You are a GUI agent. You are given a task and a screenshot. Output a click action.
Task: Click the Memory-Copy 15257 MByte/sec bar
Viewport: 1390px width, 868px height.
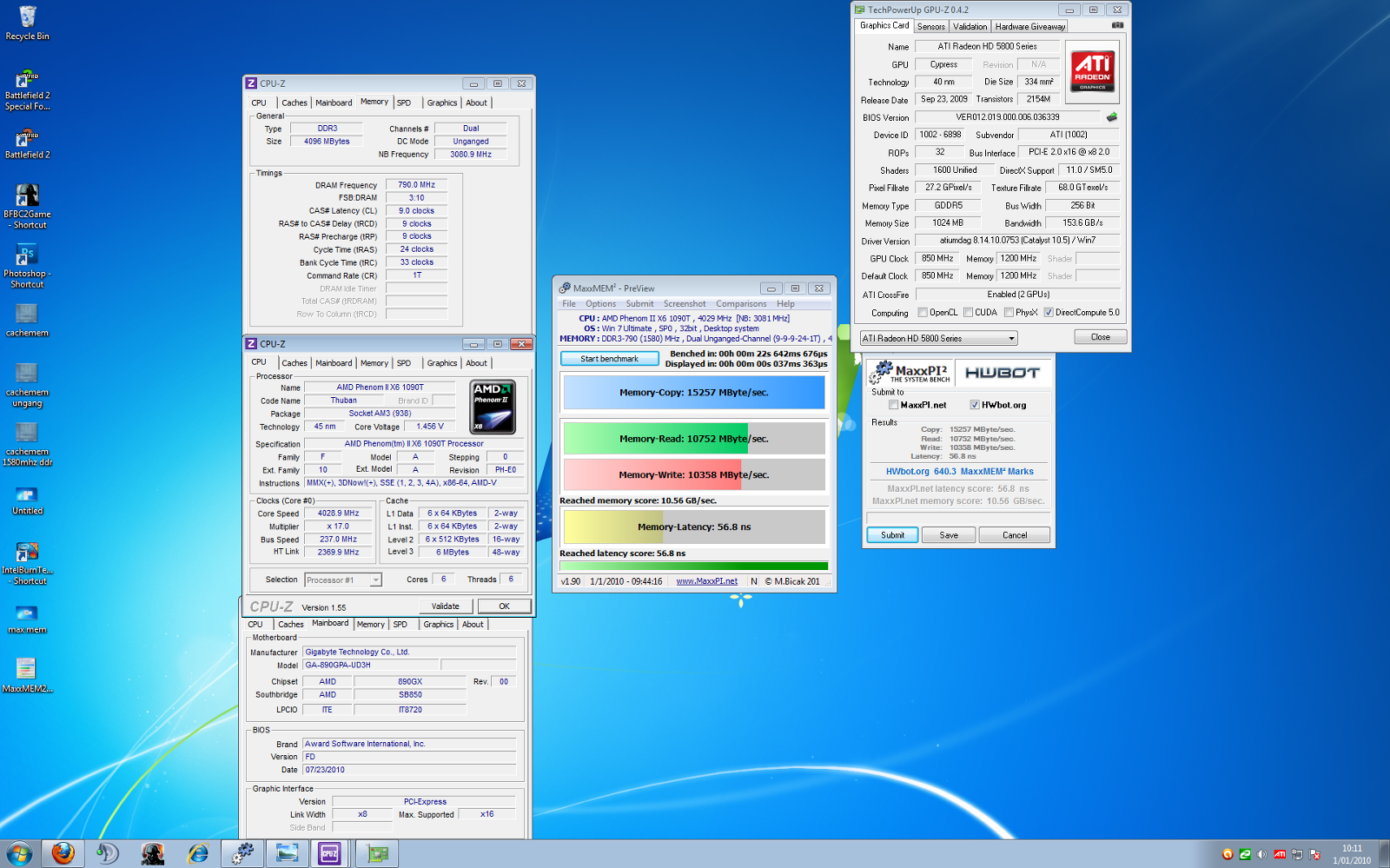(694, 393)
